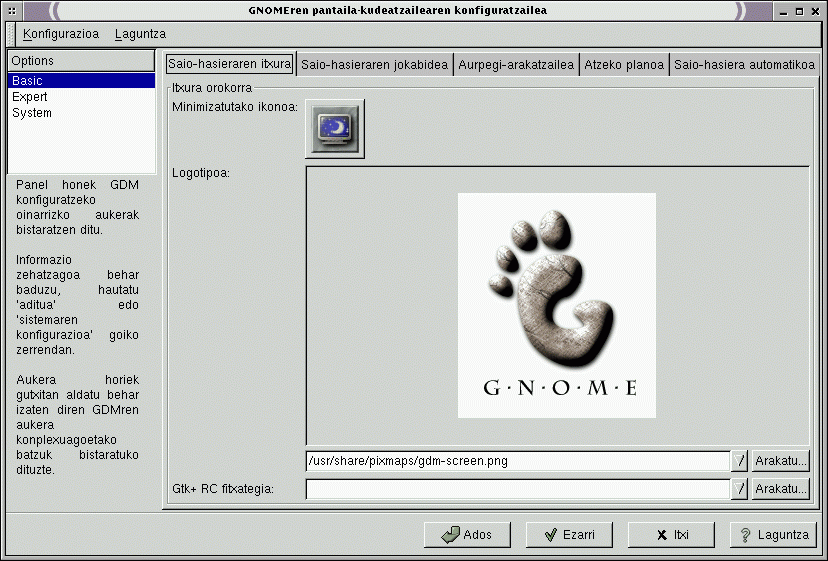
Task: Click the minimized icon chooser button
Action: click(335, 128)
